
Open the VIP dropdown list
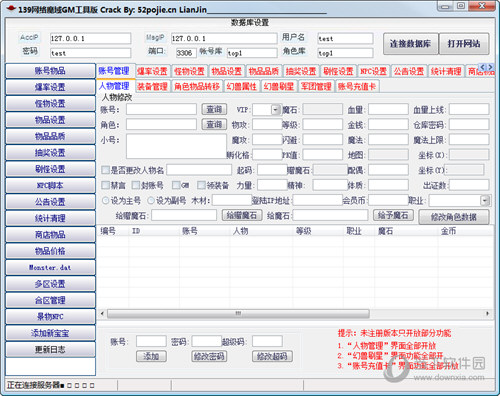[x=275, y=109]
